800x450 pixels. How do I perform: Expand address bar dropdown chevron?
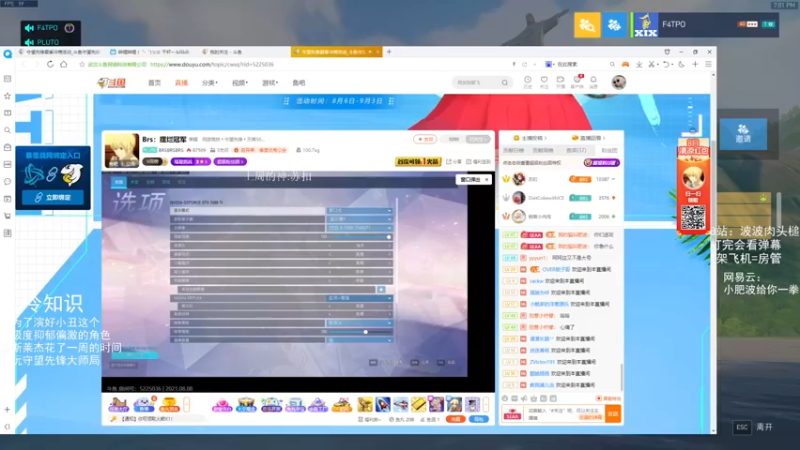[x=534, y=64]
